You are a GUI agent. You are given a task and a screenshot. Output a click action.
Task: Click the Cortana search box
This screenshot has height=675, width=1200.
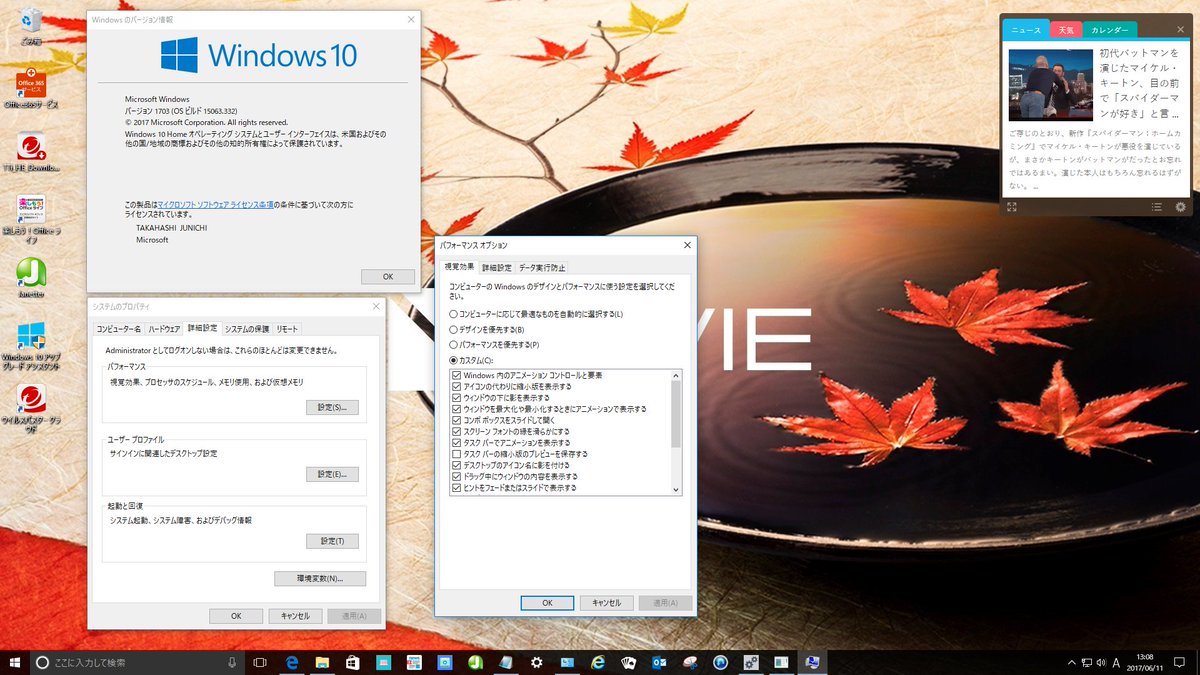pos(138,662)
